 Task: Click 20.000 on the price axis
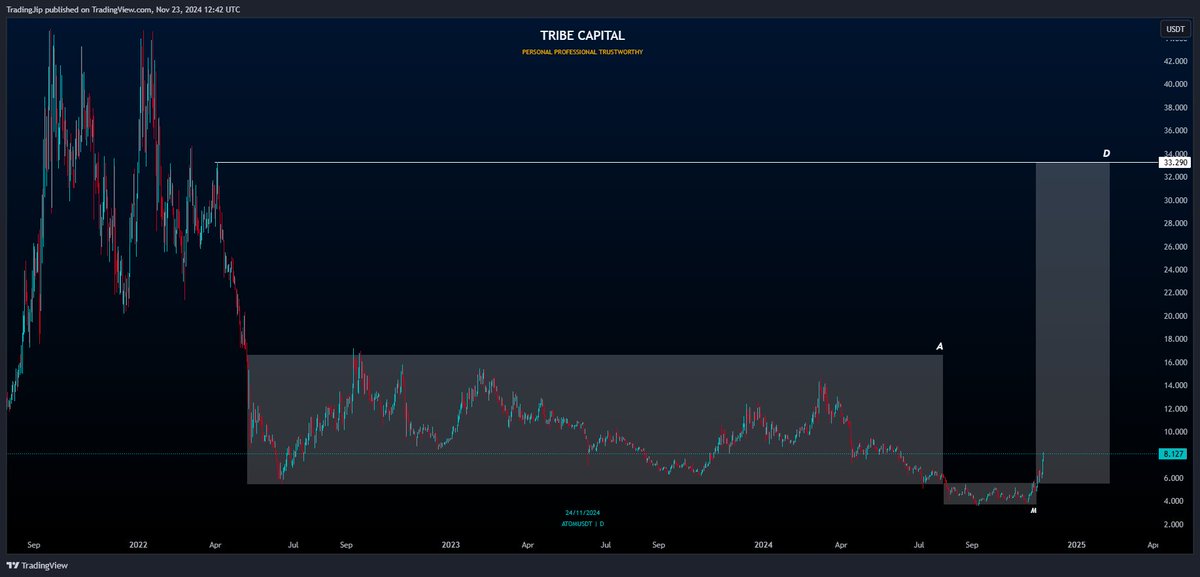(1173, 316)
